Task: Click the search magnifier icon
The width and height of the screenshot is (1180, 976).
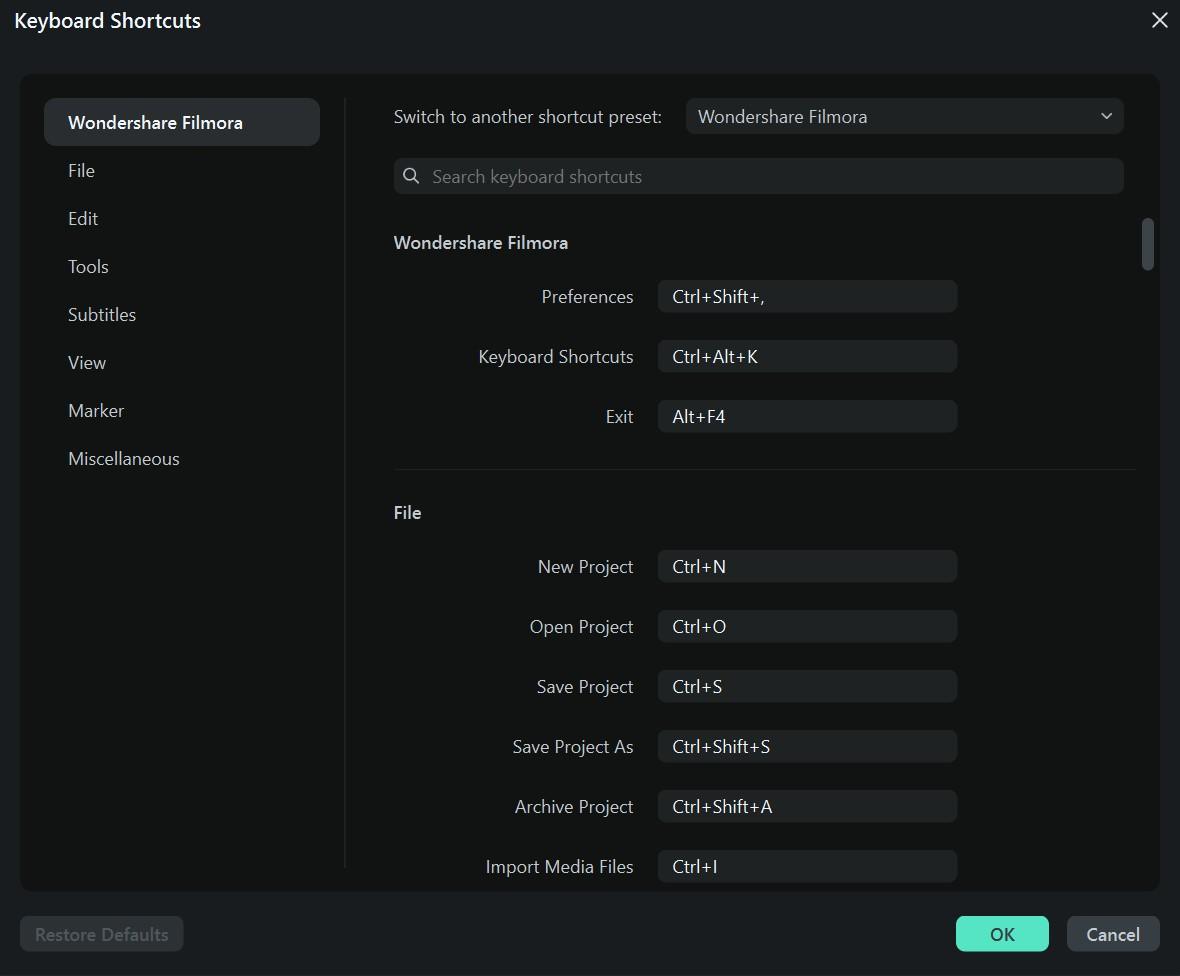Action: coord(411,176)
